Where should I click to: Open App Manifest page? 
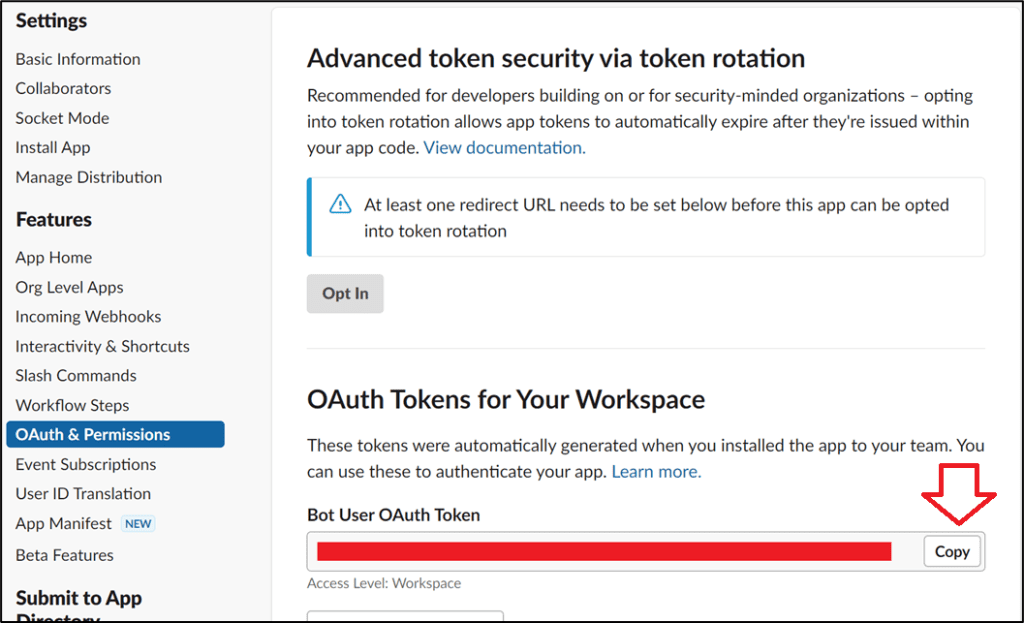[63, 524]
